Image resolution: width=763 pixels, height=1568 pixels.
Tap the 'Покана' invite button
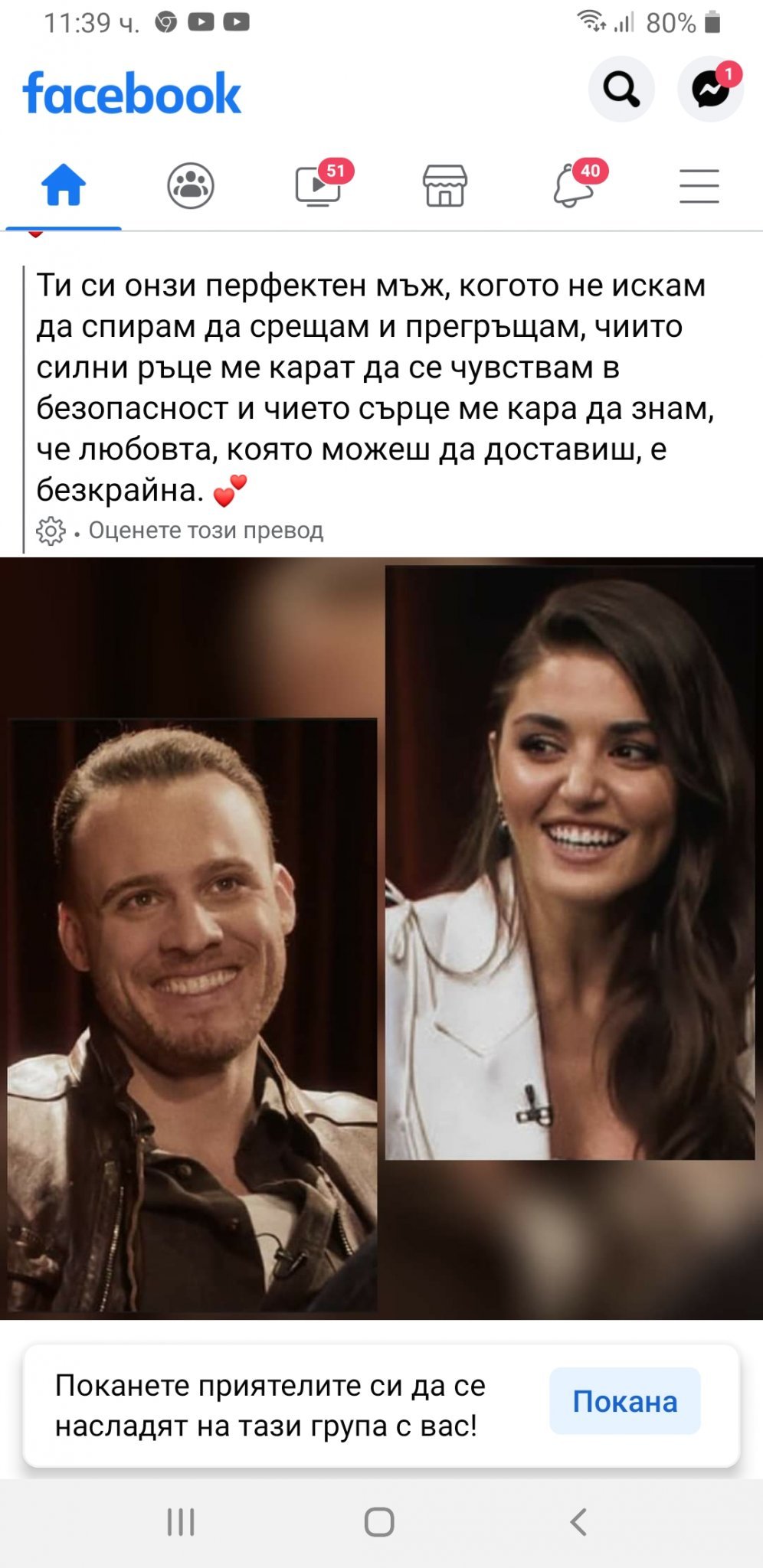pyautogui.click(x=625, y=1401)
